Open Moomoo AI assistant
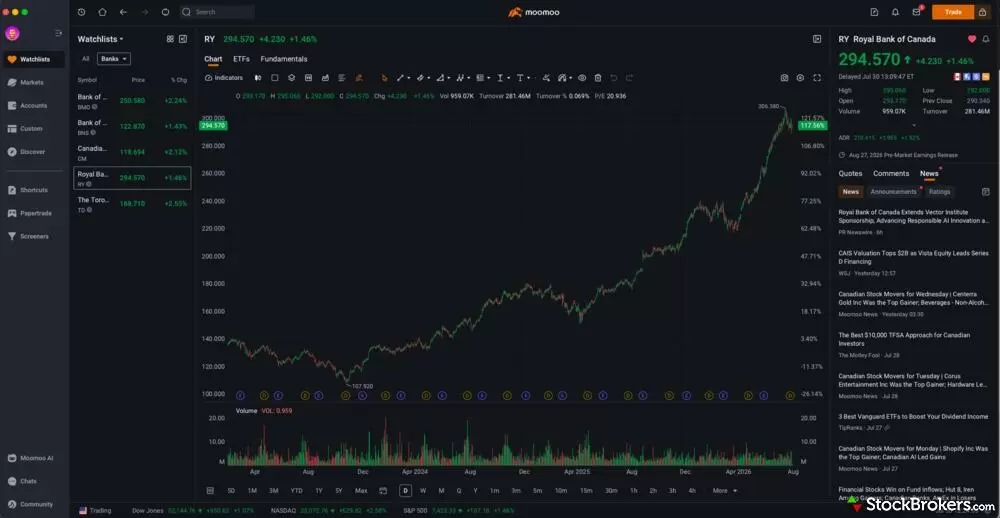This screenshot has height=518, width=1000. tap(30, 458)
